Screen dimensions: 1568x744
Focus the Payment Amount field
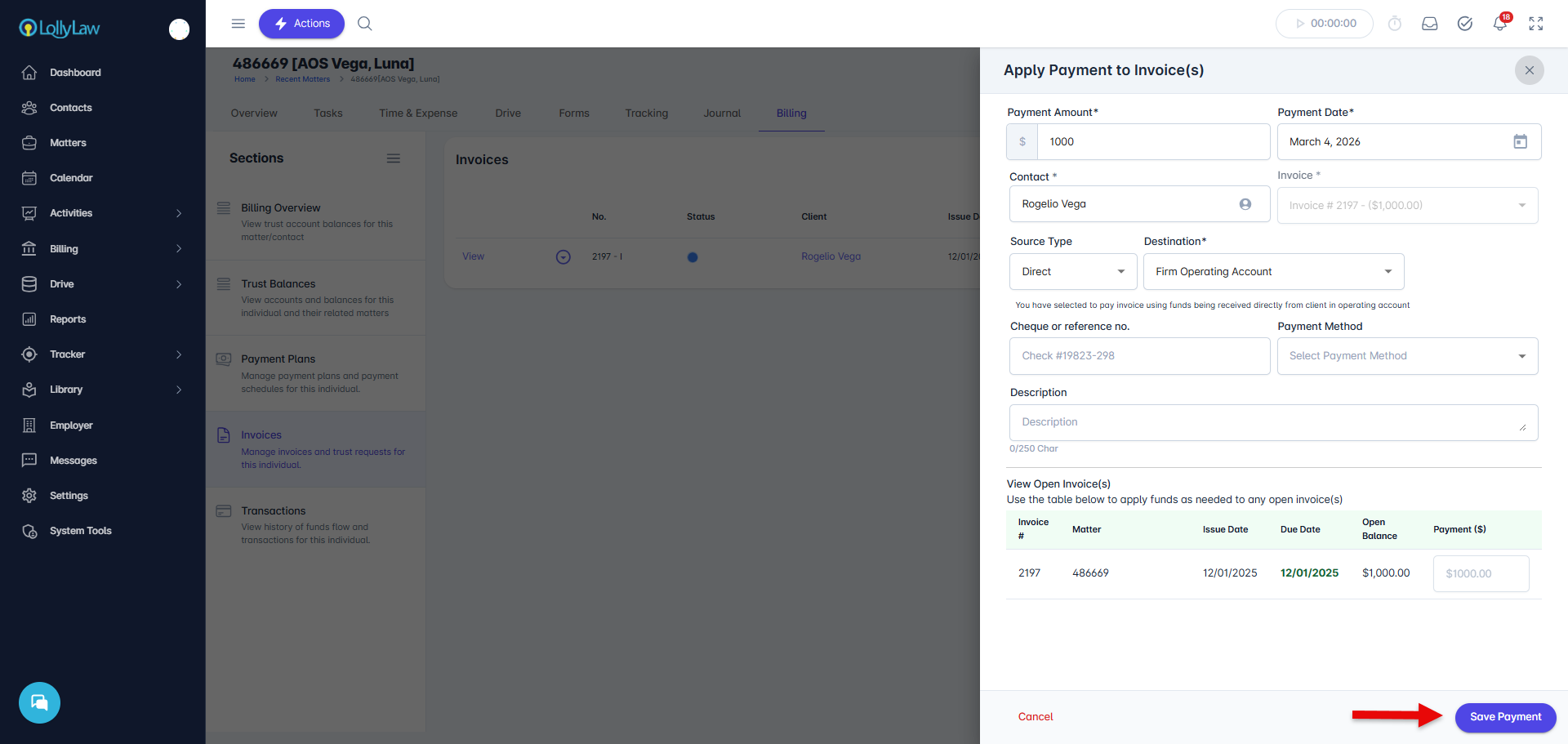pos(1153,142)
